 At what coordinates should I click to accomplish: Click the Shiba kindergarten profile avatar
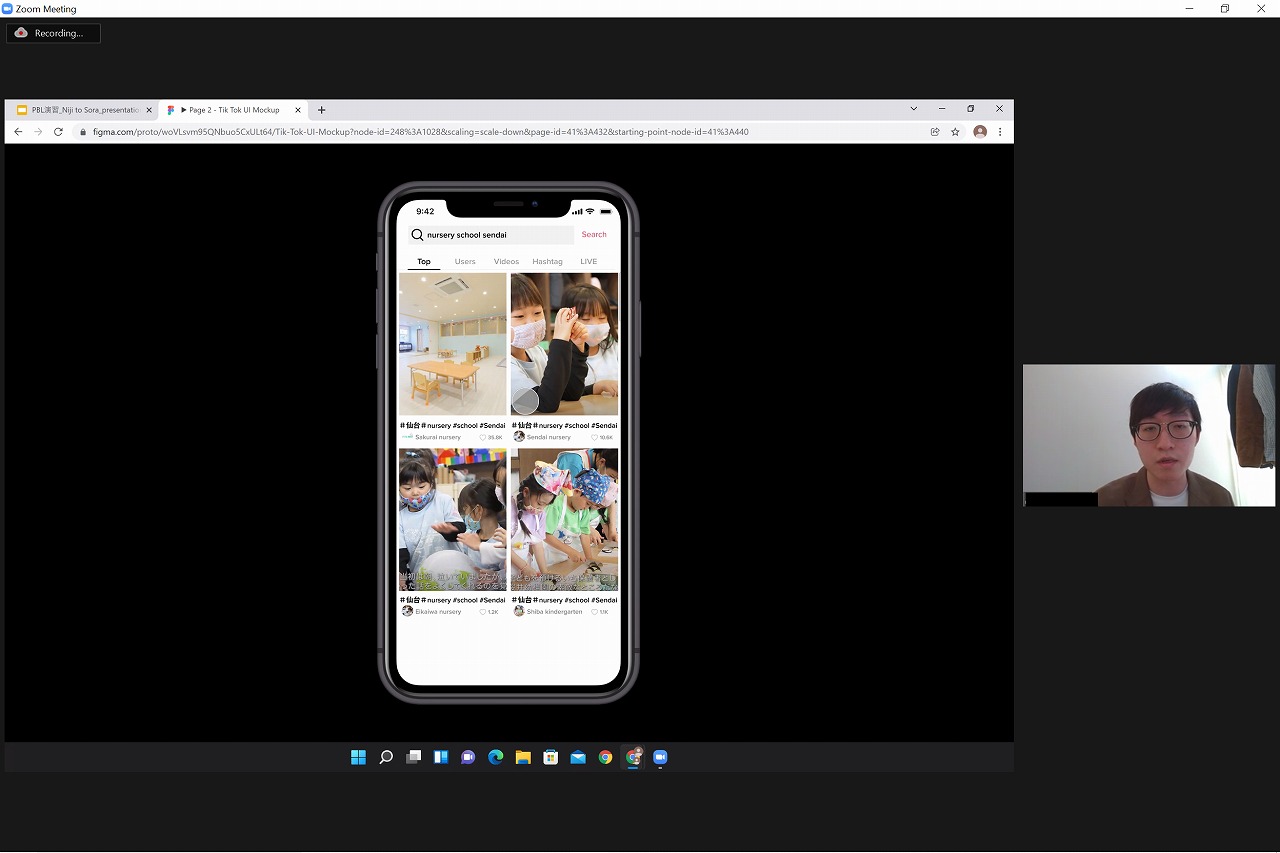(x=519, y=611)
